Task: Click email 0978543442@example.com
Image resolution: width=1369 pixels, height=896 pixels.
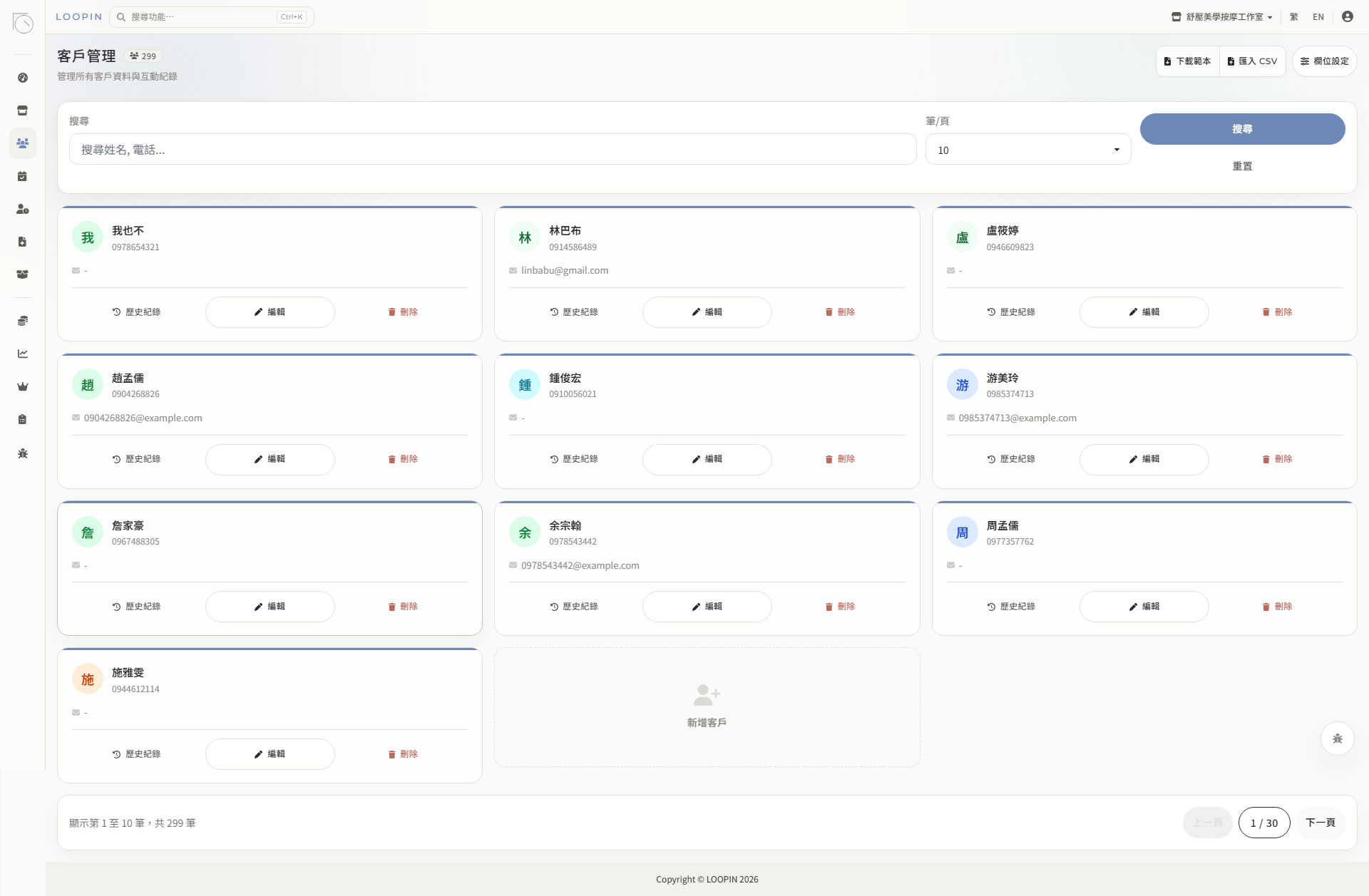Action: click(x=580, y=565)
